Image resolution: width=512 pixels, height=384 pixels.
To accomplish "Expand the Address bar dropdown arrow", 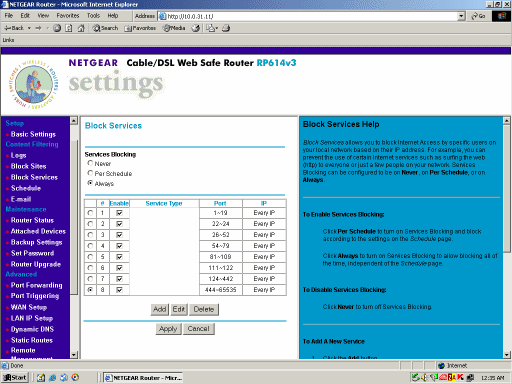I will coord(461,16).
